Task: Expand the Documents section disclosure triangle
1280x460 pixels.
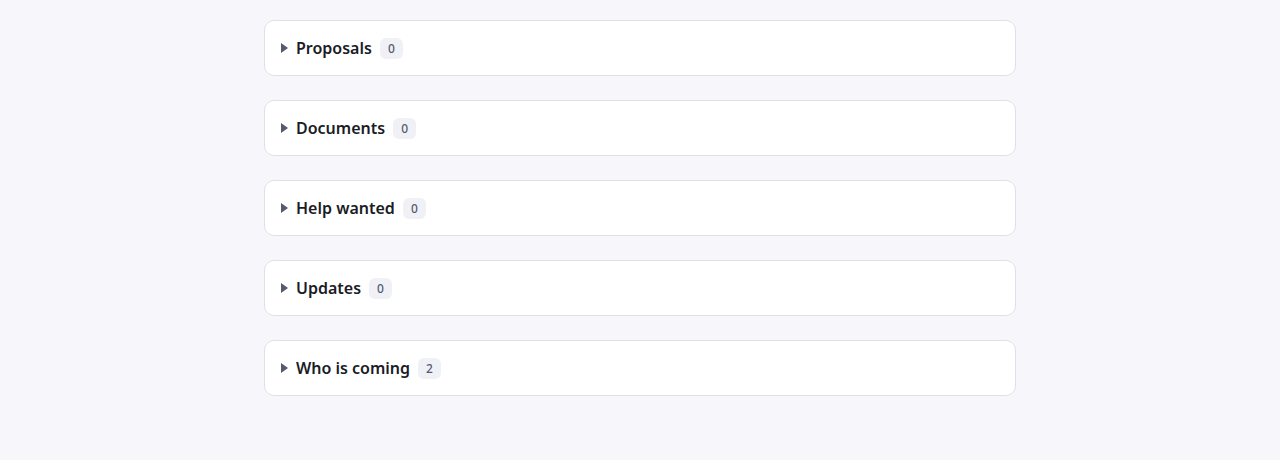Action: pos(285,128)
